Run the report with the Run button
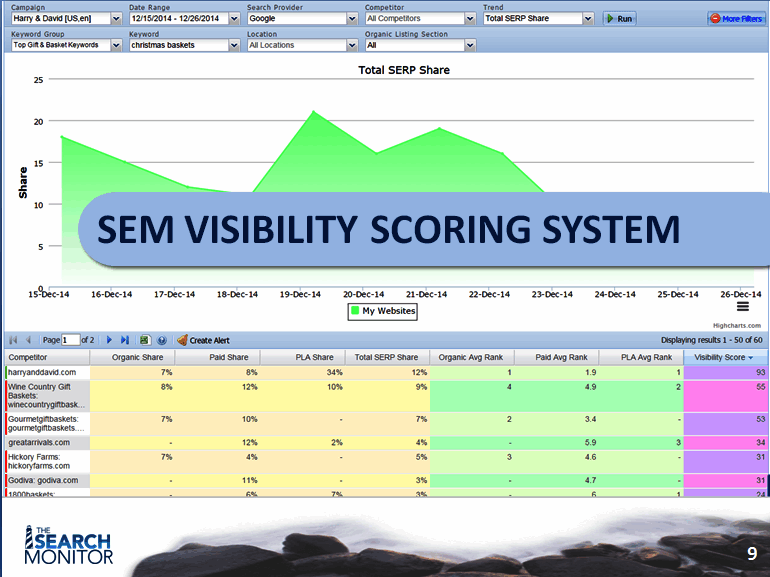The height and width of the screenshot is (577, 770). [619, 19]
